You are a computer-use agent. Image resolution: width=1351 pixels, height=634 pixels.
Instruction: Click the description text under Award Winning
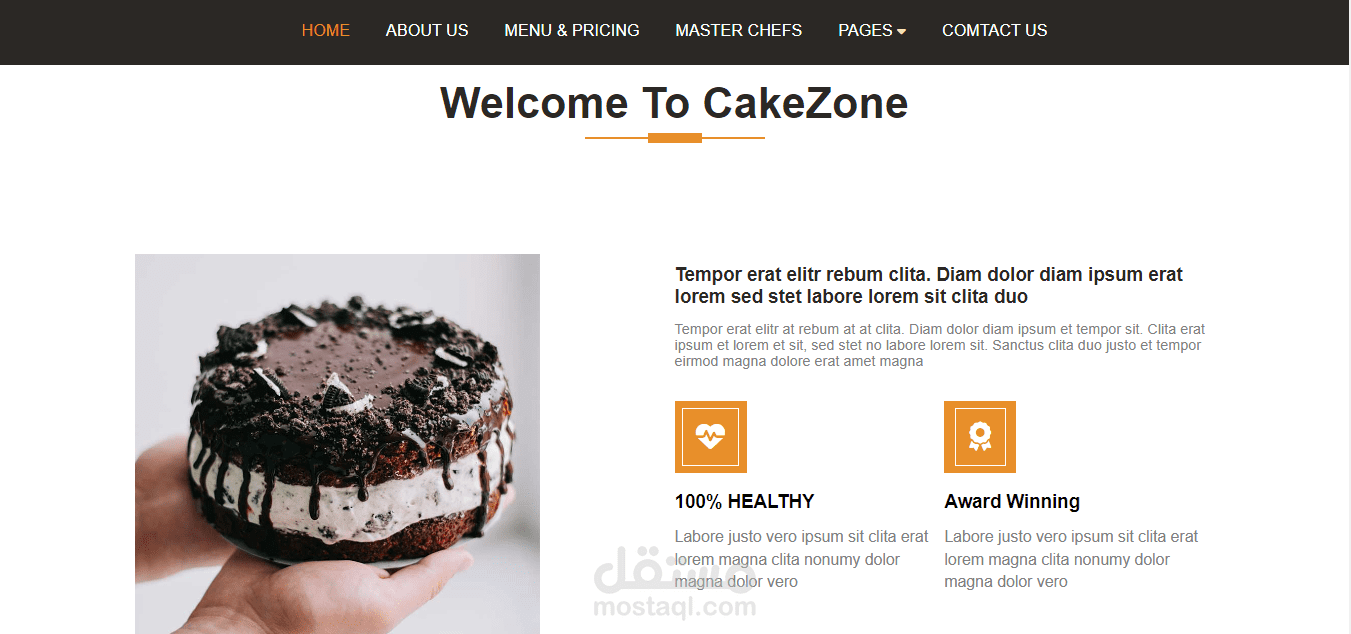(1071, 559)
